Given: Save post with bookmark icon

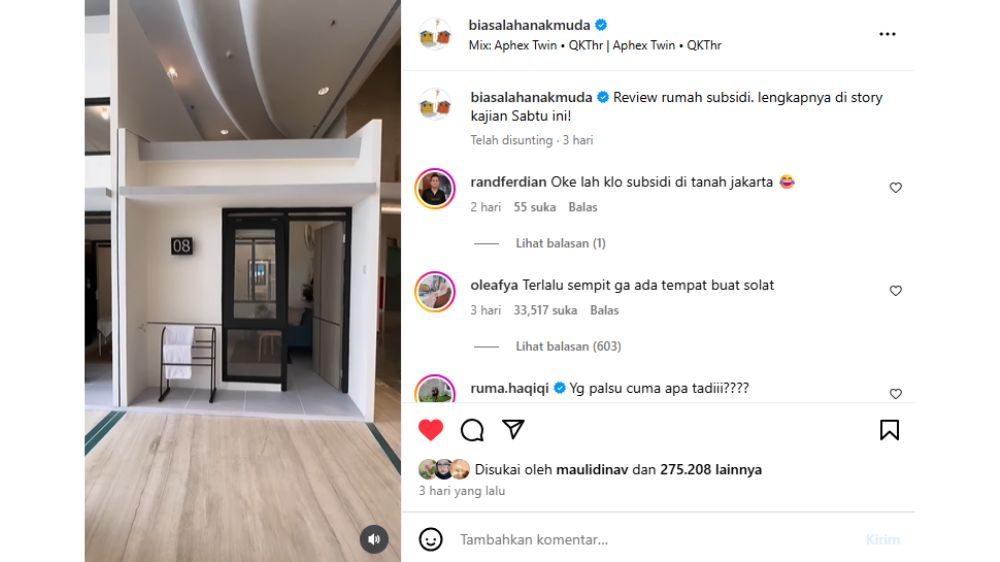Looking at the screenshot, I should tap(889, 430).
